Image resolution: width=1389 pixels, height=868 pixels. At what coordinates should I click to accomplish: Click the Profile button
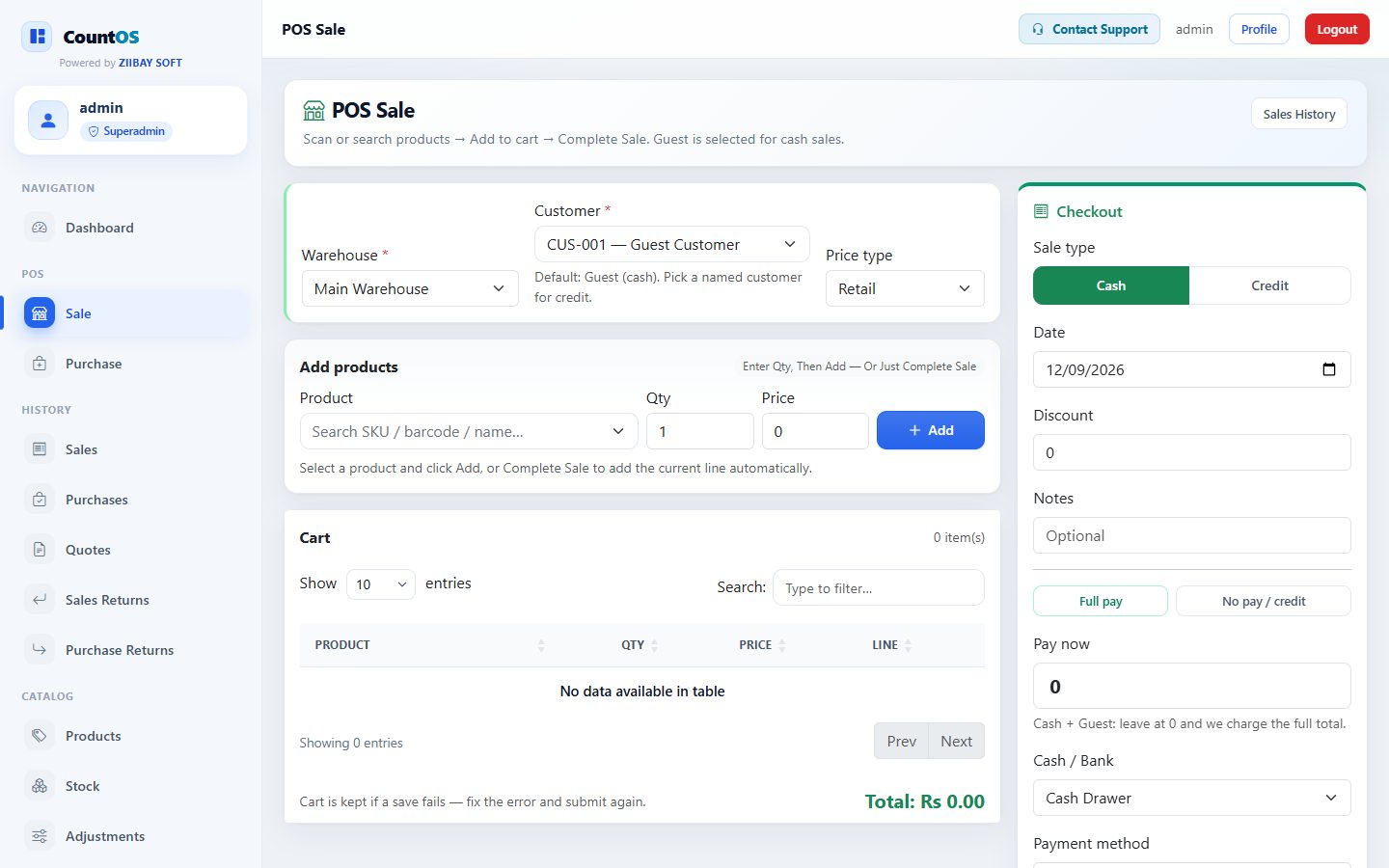[1259, 29]
